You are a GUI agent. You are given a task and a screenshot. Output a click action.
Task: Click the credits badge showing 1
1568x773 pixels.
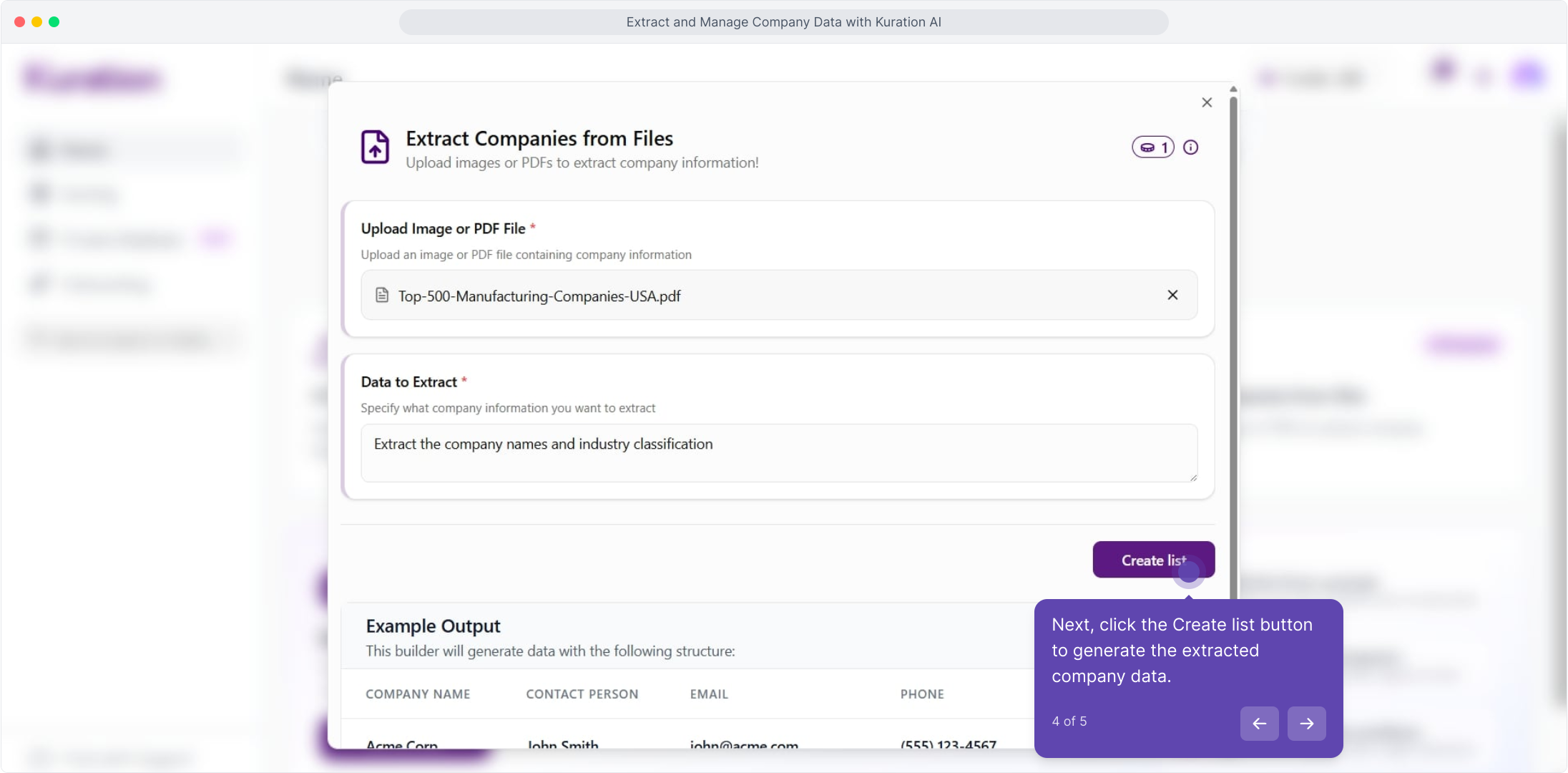pyautogui.click(x=1153, y=147)
